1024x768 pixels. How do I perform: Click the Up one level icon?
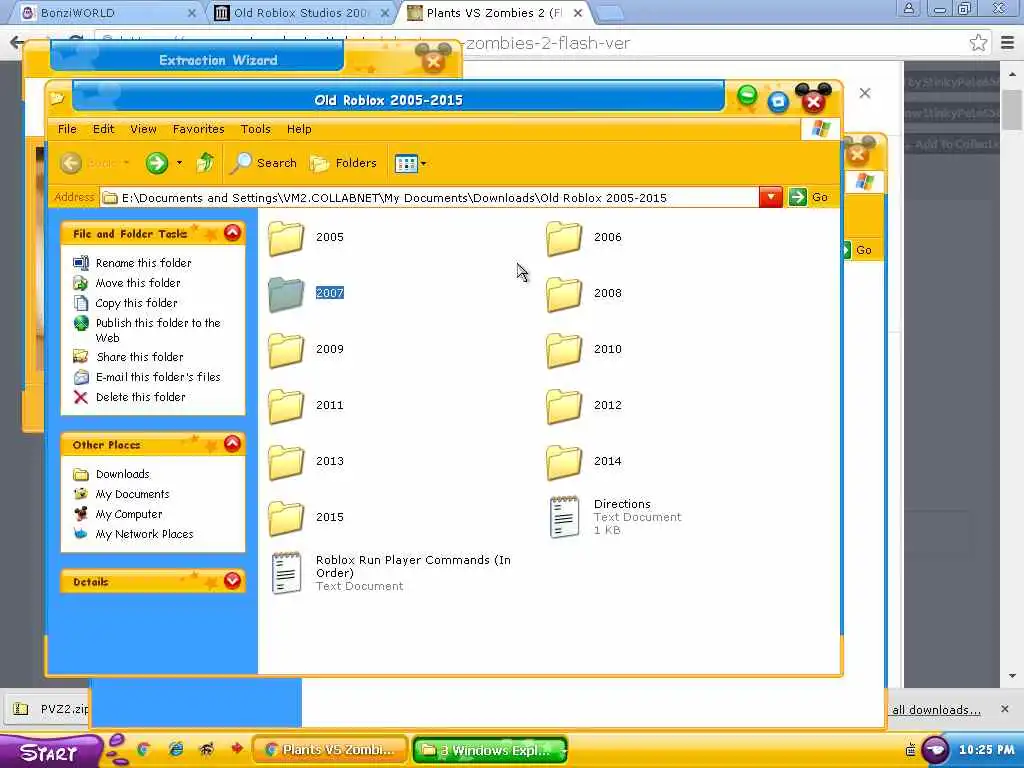tap(205, 163)
